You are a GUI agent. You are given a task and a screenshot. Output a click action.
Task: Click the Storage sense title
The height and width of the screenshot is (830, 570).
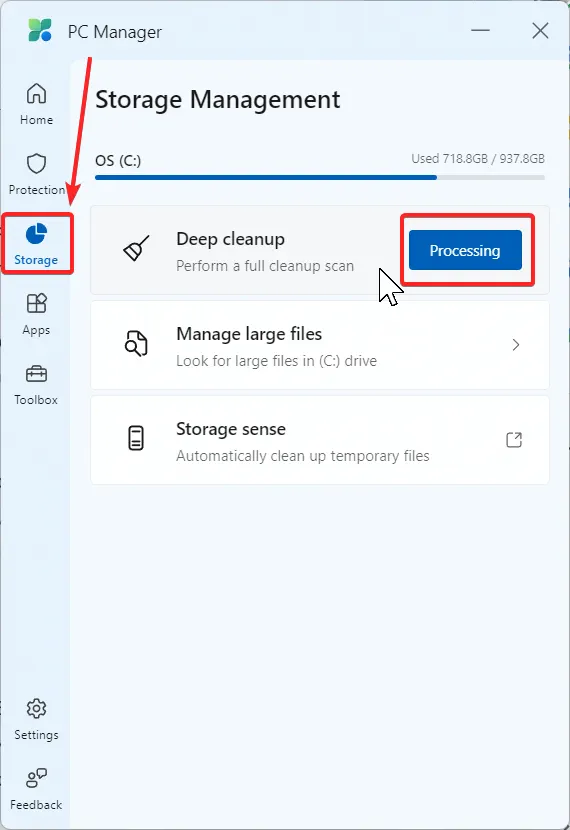tap(231, 429)
